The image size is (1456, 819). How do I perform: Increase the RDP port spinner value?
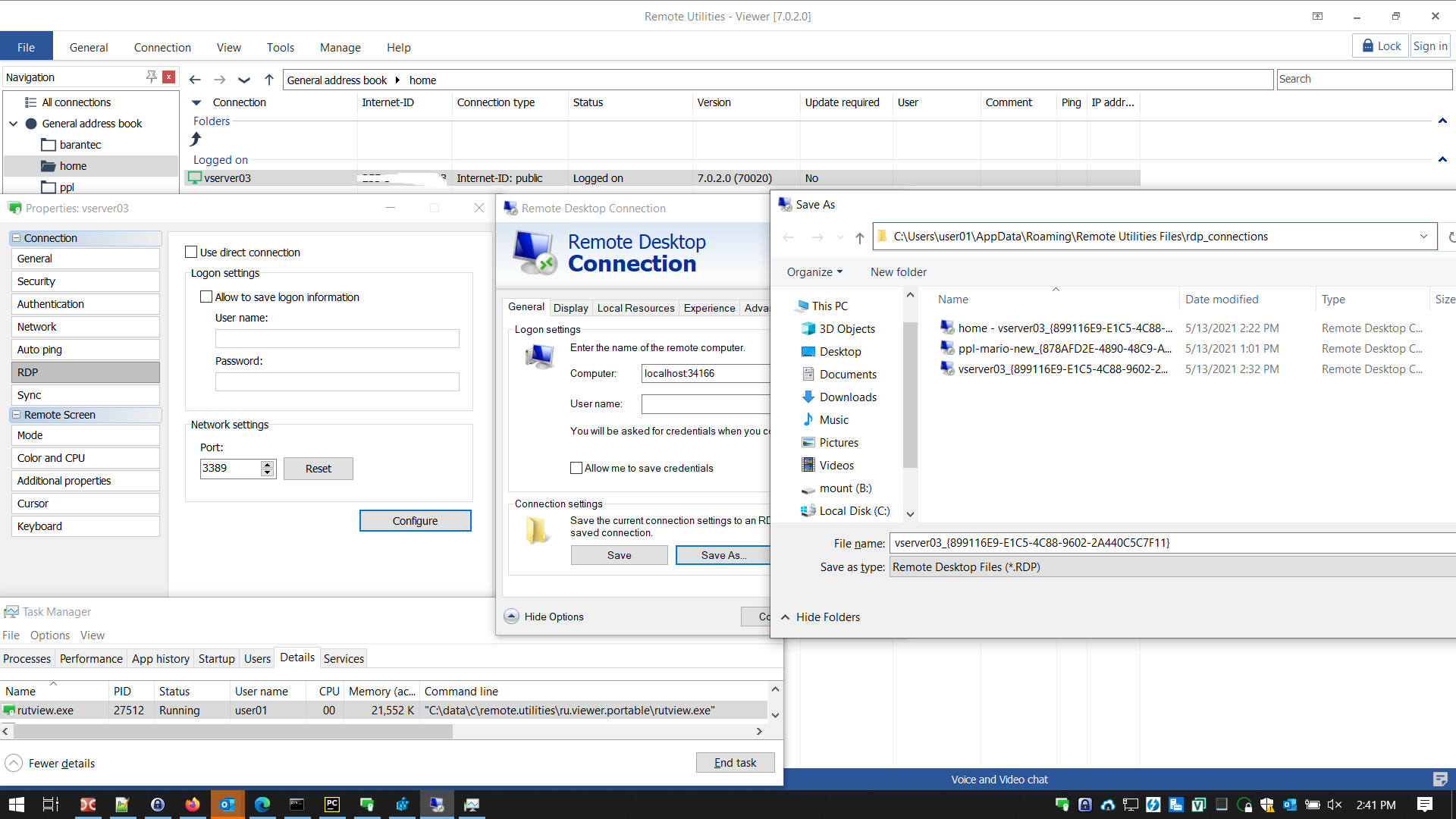(x=267, y=464)
